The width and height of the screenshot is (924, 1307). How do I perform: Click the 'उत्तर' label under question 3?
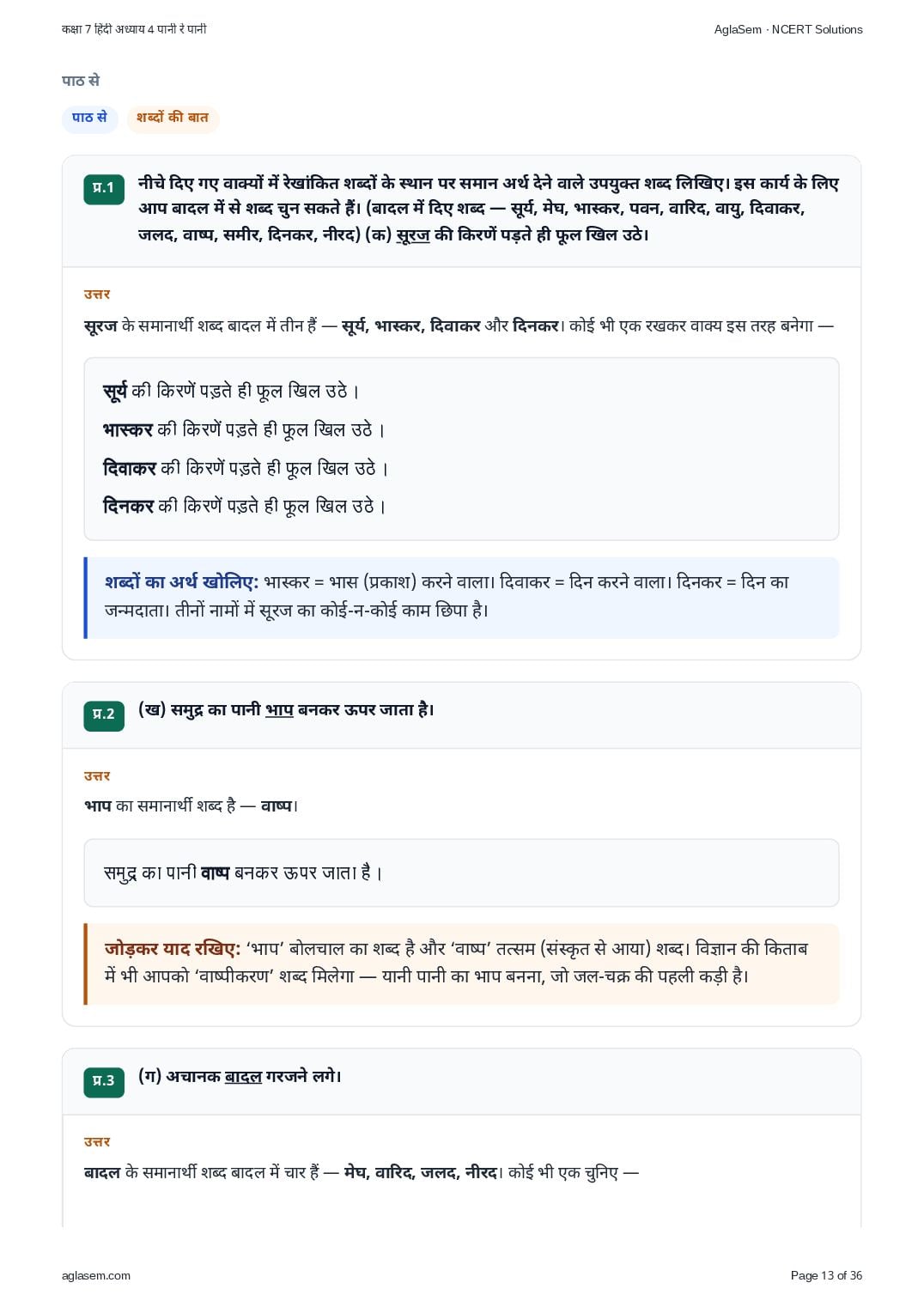tap(97, 1142)
